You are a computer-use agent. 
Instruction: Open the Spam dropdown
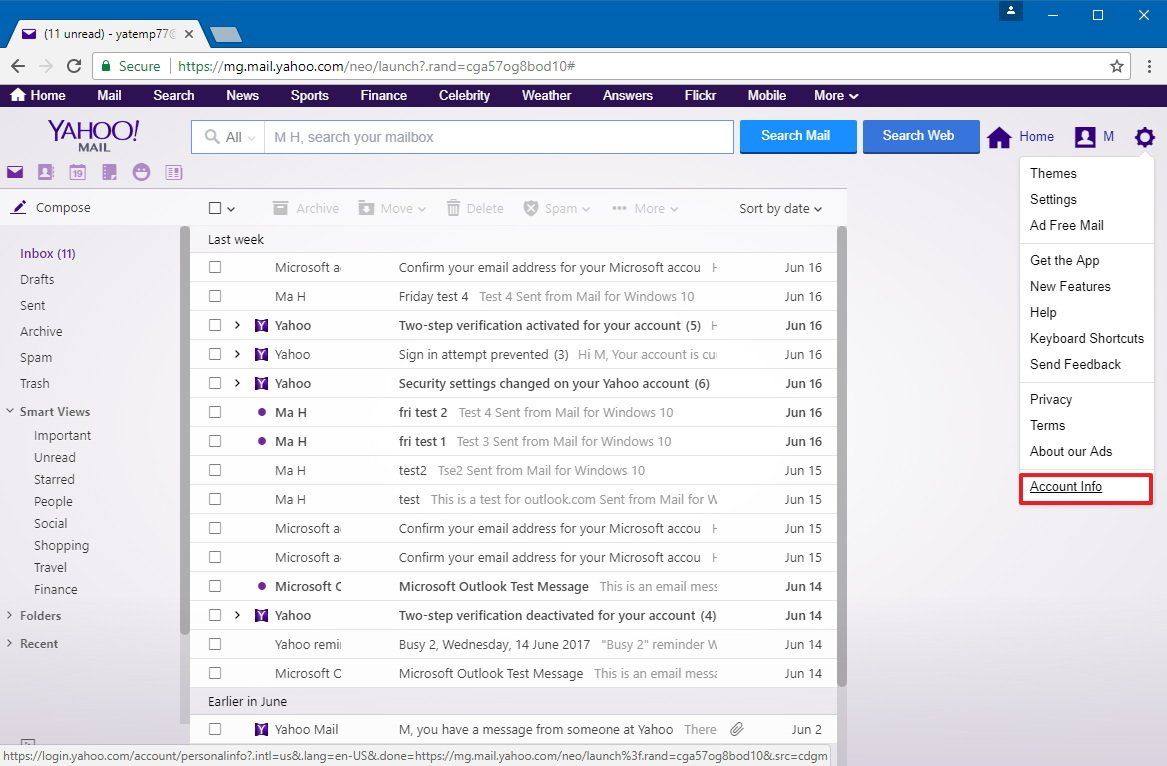point(557,208)
